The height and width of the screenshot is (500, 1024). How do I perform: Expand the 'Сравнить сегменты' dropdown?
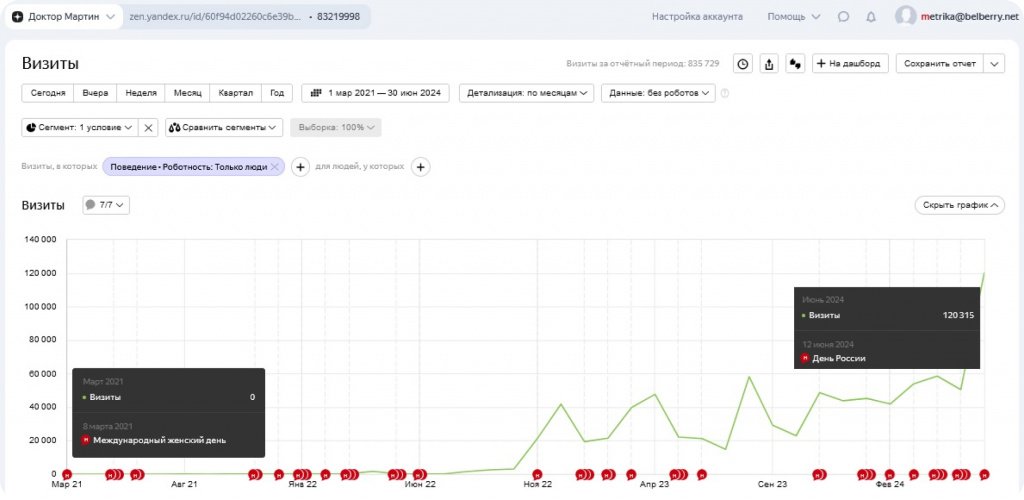(224, 127)
